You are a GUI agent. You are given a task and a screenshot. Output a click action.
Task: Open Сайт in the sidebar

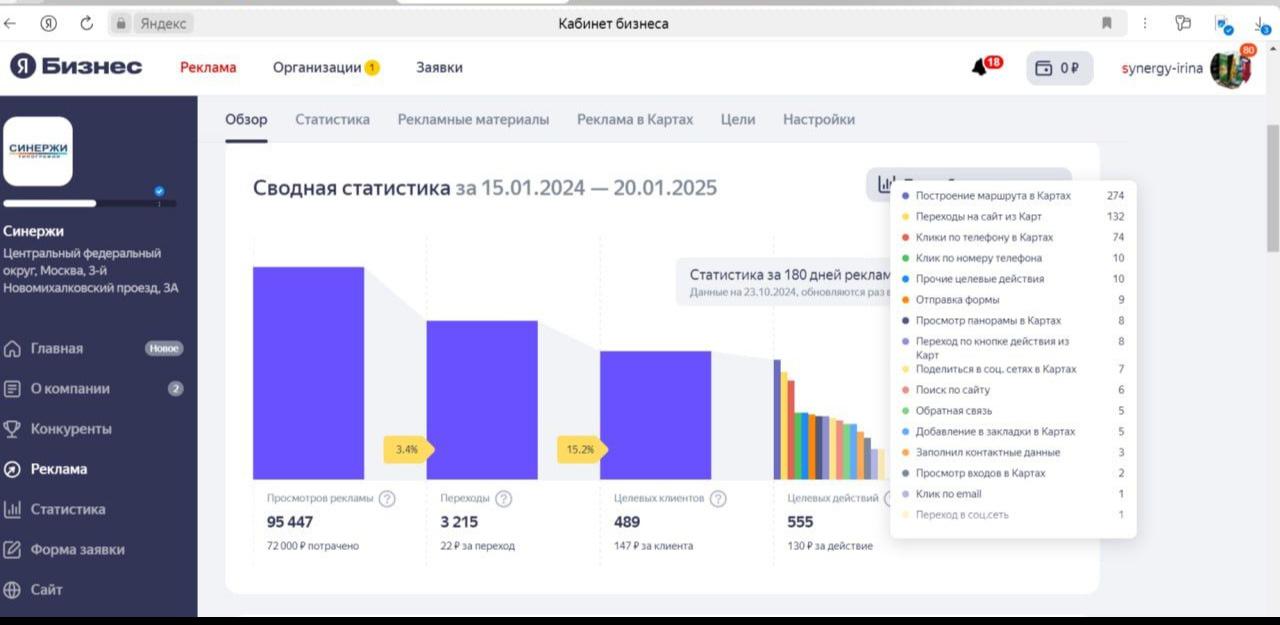tap(46, 589)
